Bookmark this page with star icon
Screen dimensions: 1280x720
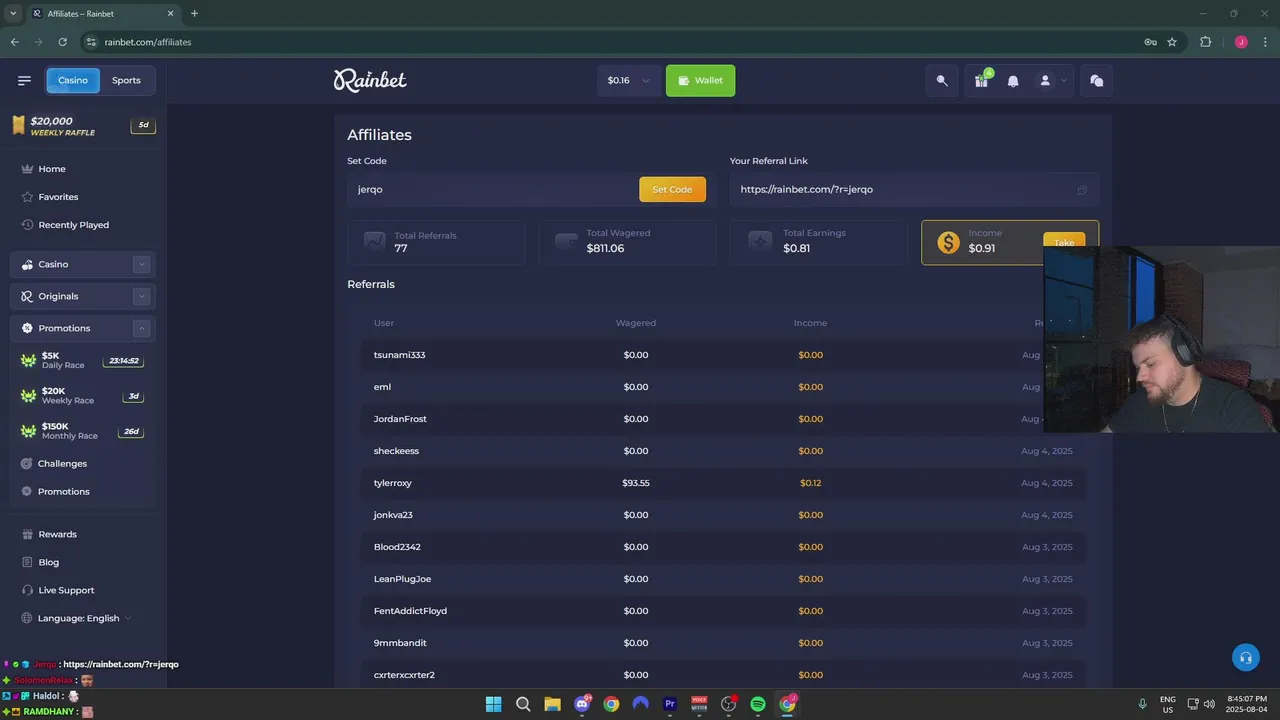click(1172, 42)
